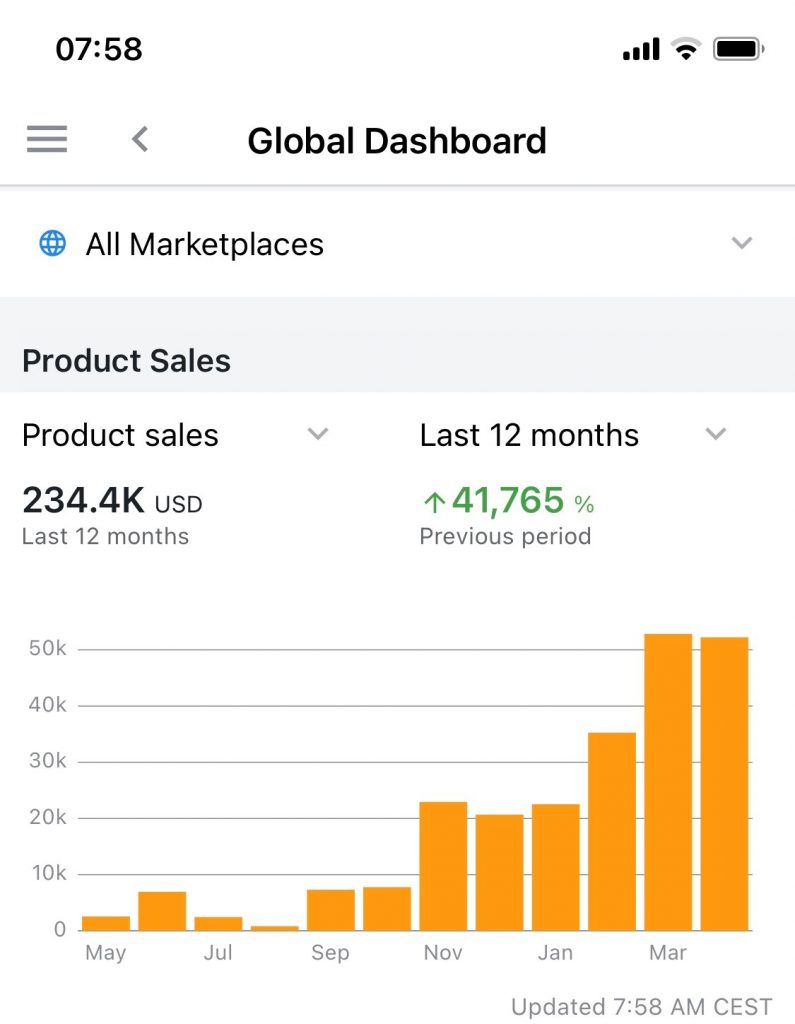Screen dimensions: 795x1024
Task: Tap the back arrow
Action: (140, 139)
